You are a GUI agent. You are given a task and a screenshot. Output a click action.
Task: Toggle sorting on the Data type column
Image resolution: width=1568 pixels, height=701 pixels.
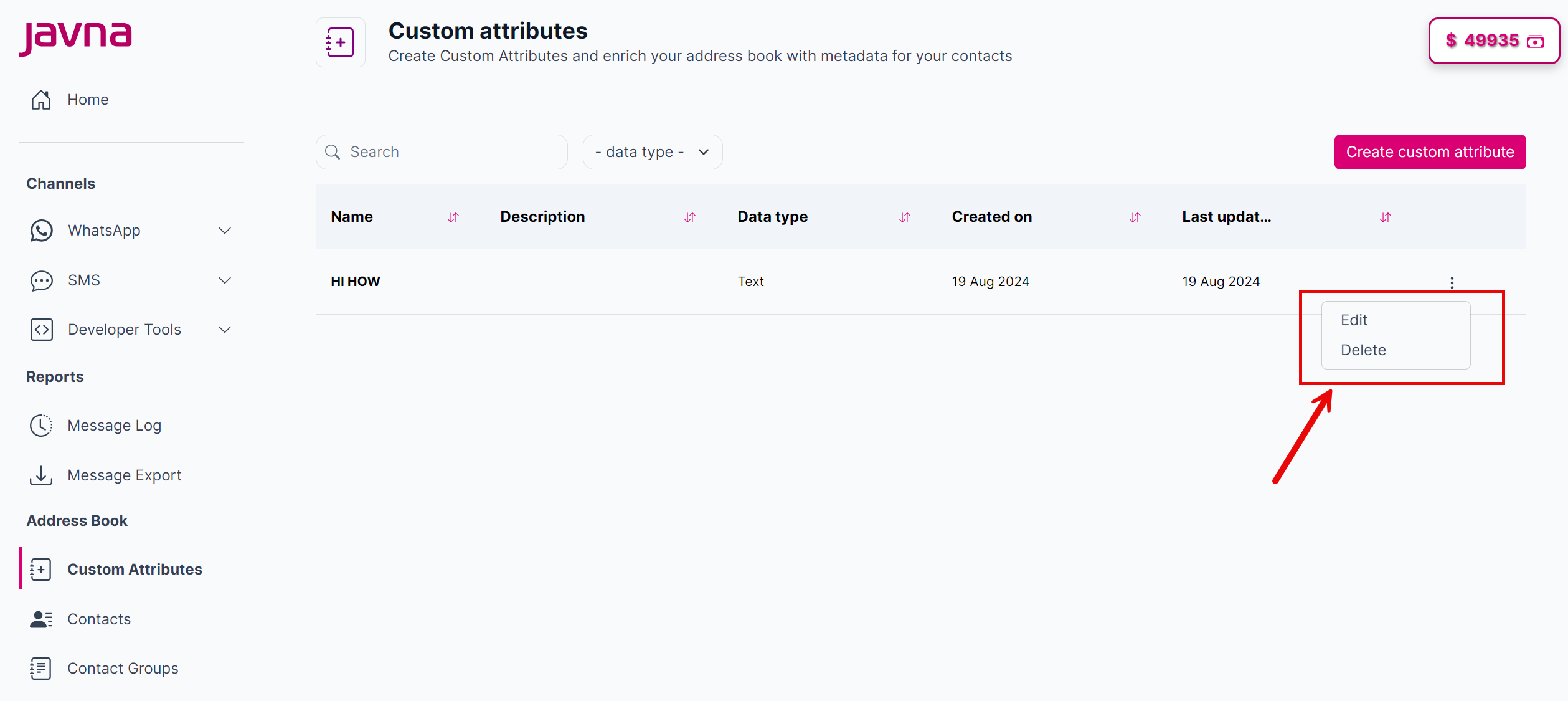[905, 217]
